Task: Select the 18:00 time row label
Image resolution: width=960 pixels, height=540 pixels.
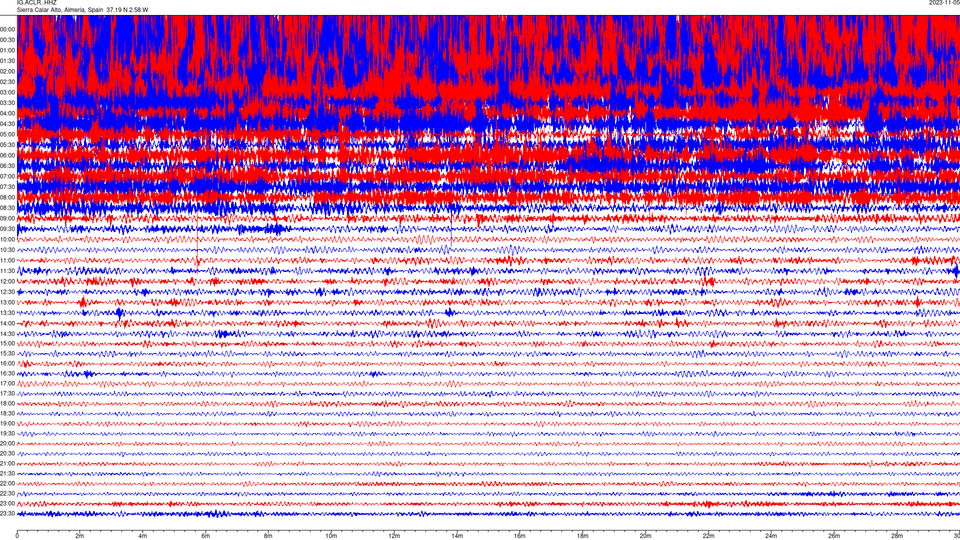Action: pyautogui.click(x=7, y=403)
